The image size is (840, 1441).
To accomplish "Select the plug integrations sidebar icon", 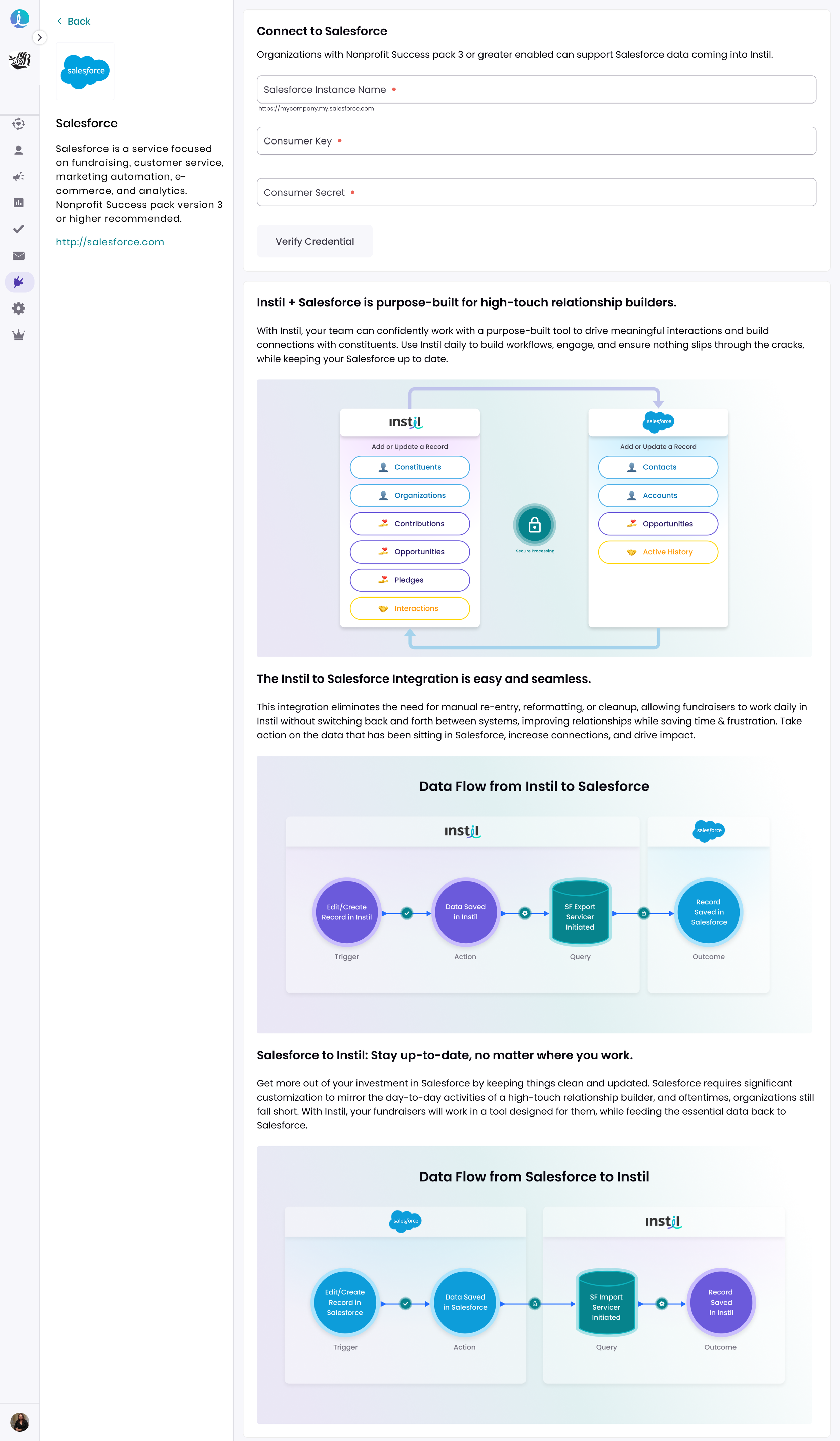I will click(19, 282).
